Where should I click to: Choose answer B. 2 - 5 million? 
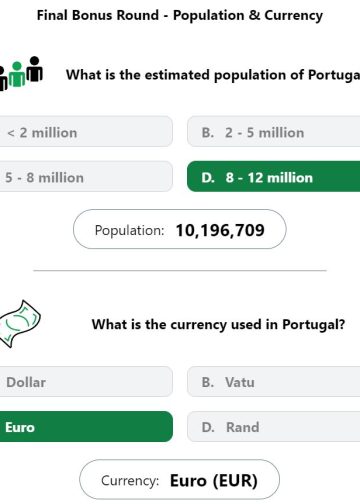point(274,132)
